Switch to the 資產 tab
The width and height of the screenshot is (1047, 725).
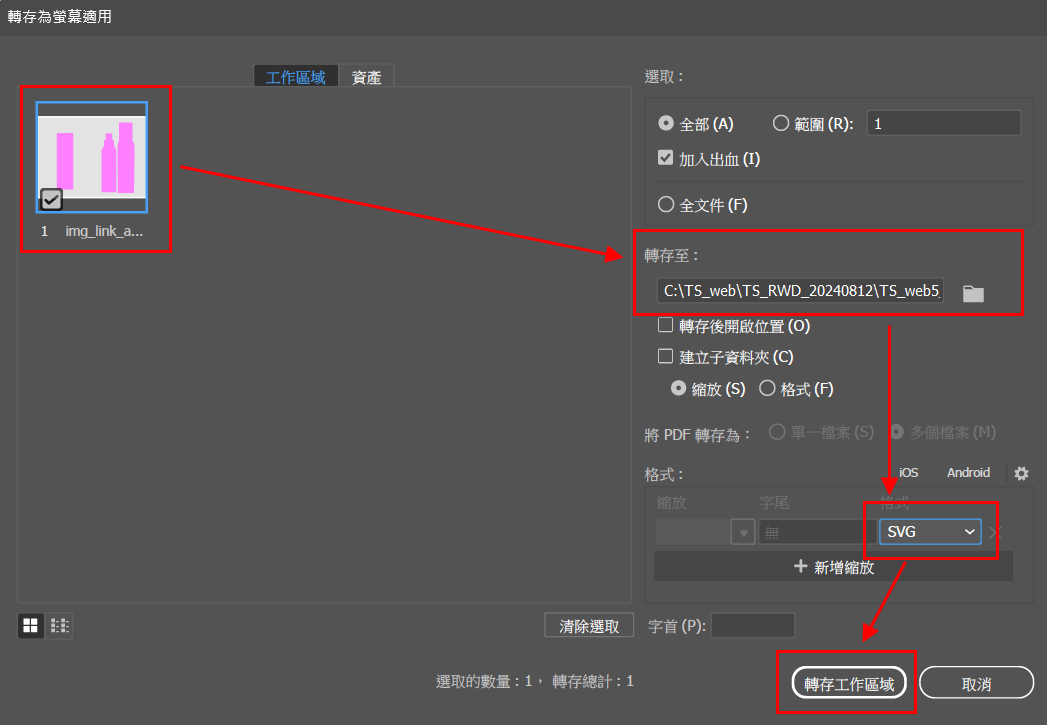pyautogui.click(x=366, y=77)
